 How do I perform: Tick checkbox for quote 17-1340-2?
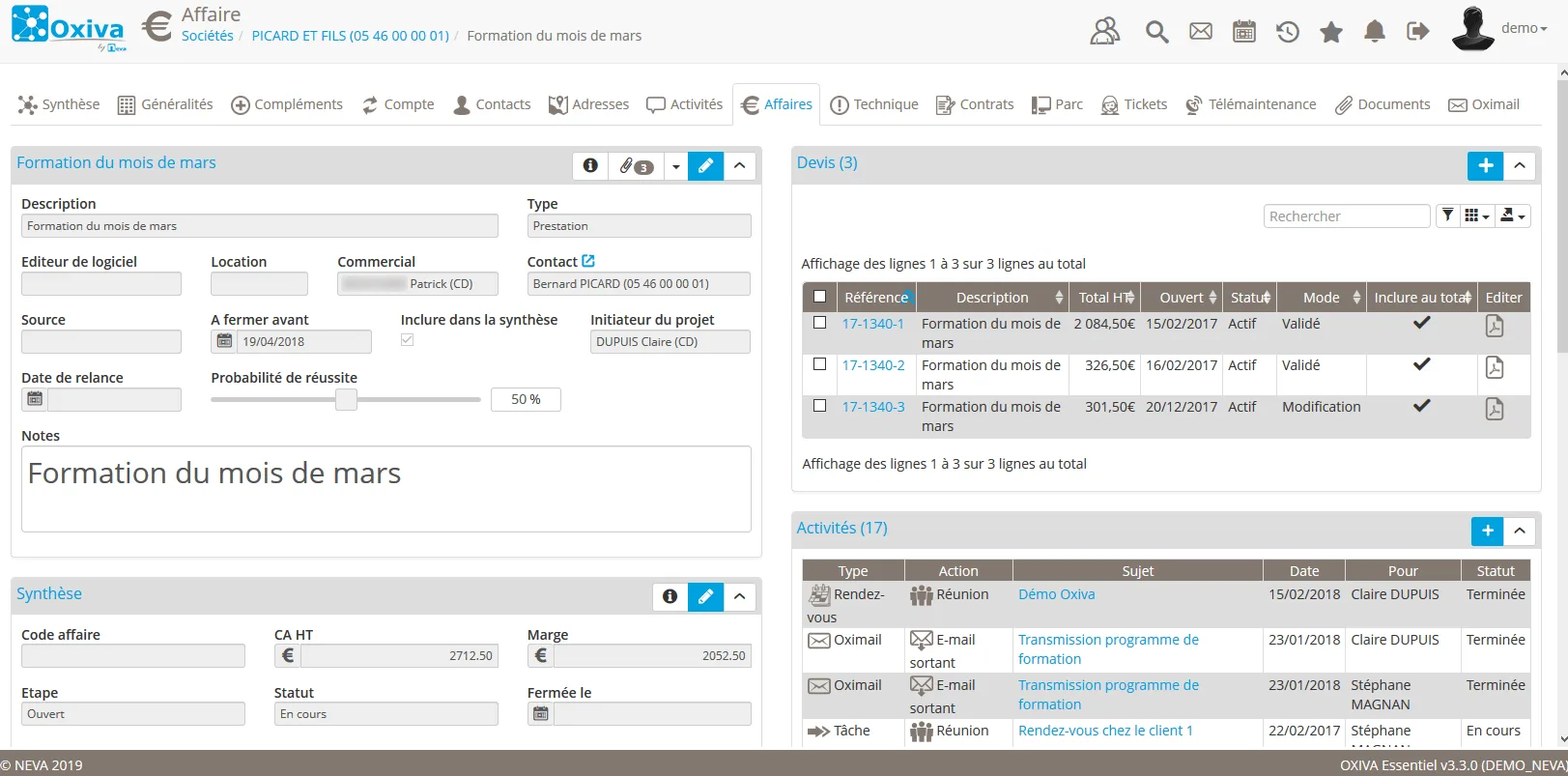pos(820,364)
